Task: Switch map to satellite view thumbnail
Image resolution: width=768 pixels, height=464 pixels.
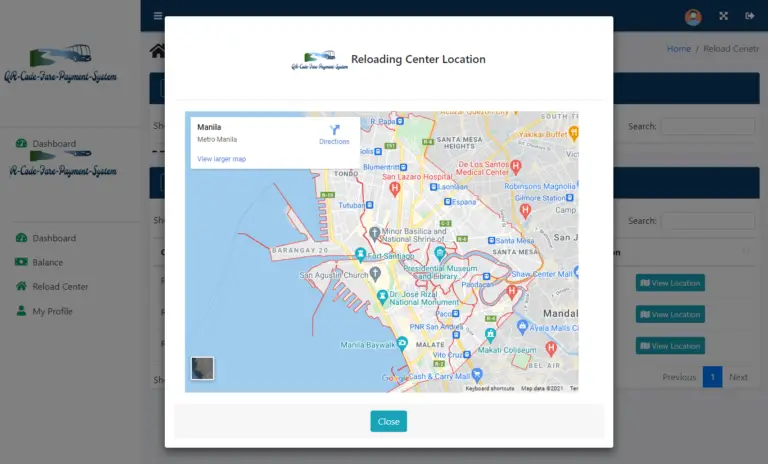Action: pos(203,368)
